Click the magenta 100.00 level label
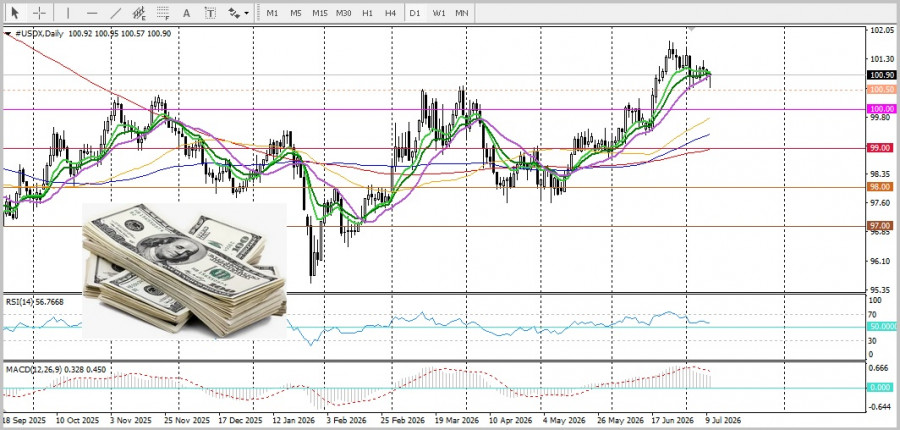Image resolution: width=900 pixels, height=430 pixels. 882,109
